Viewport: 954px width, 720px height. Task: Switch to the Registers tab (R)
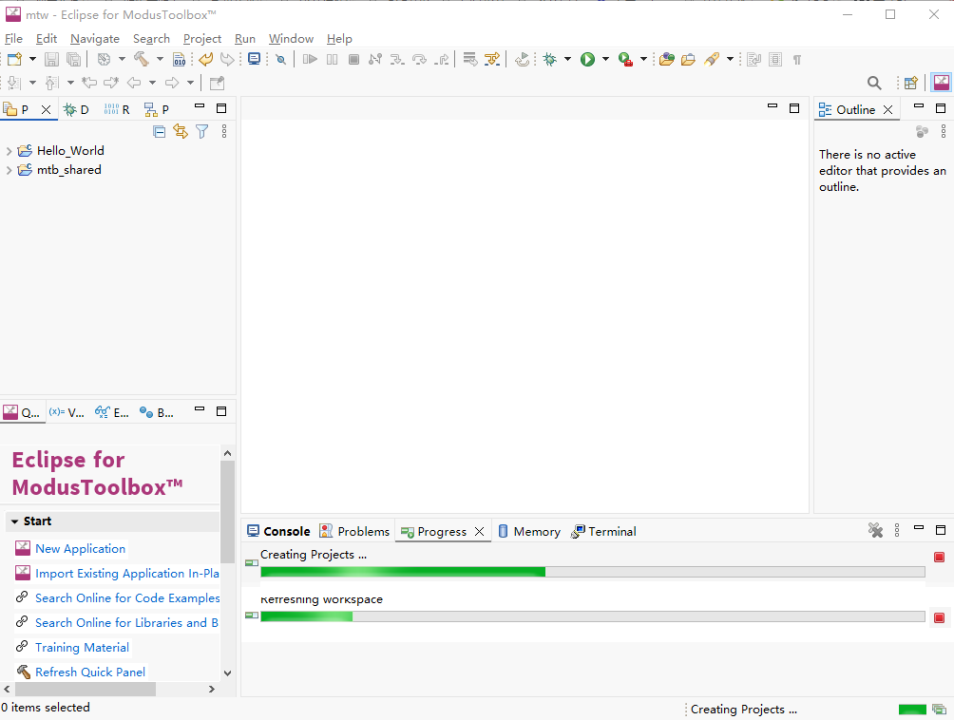tap(117, 110)
